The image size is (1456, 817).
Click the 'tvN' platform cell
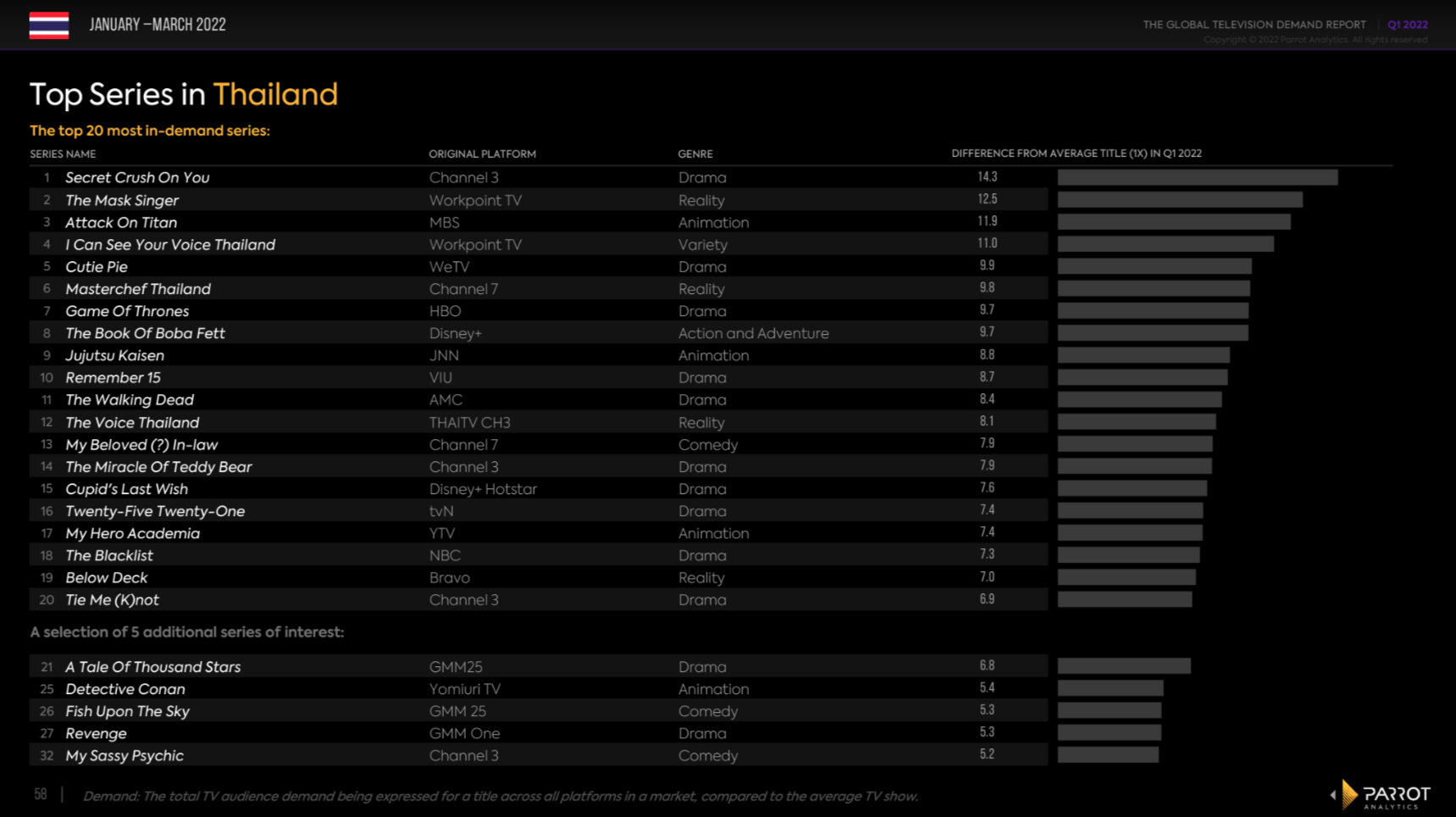click(441, 511)
